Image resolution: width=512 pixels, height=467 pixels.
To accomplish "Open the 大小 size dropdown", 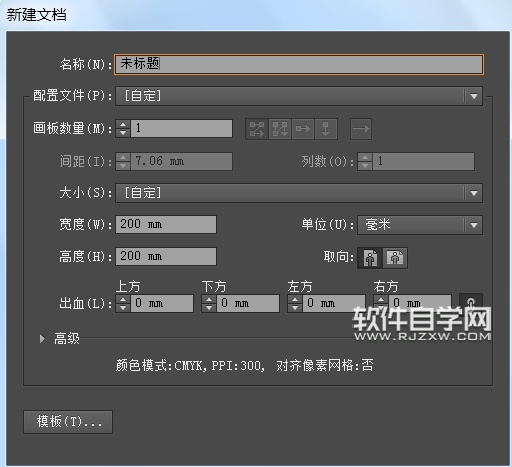I will [x=299, y=193].
